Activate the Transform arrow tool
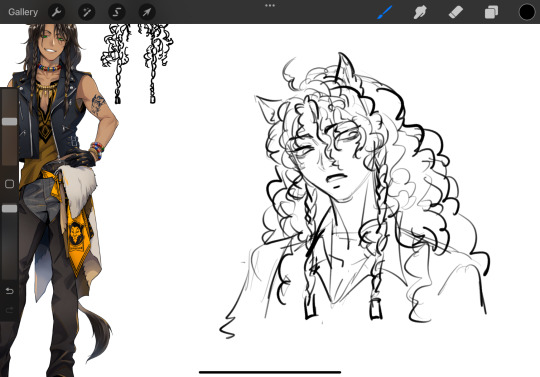The image size is (540, 377). click(147, 12)
